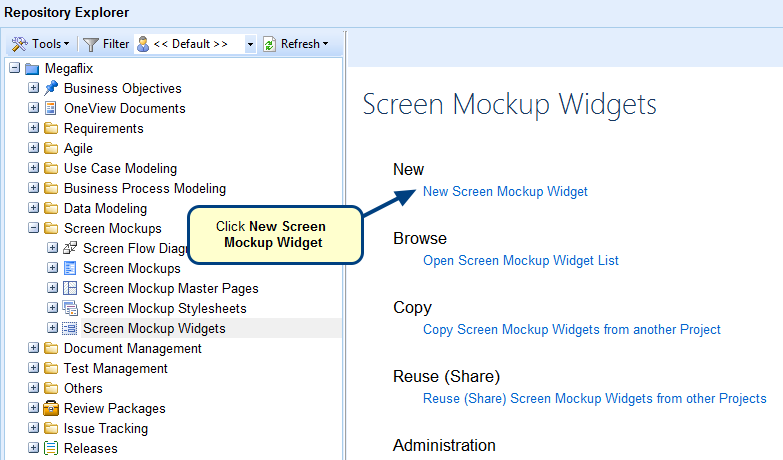This screenshot has width=783, height=460.
Task: Click Copy Screen Mockup Widgets from another Project
Action: [x=571, y=329]
